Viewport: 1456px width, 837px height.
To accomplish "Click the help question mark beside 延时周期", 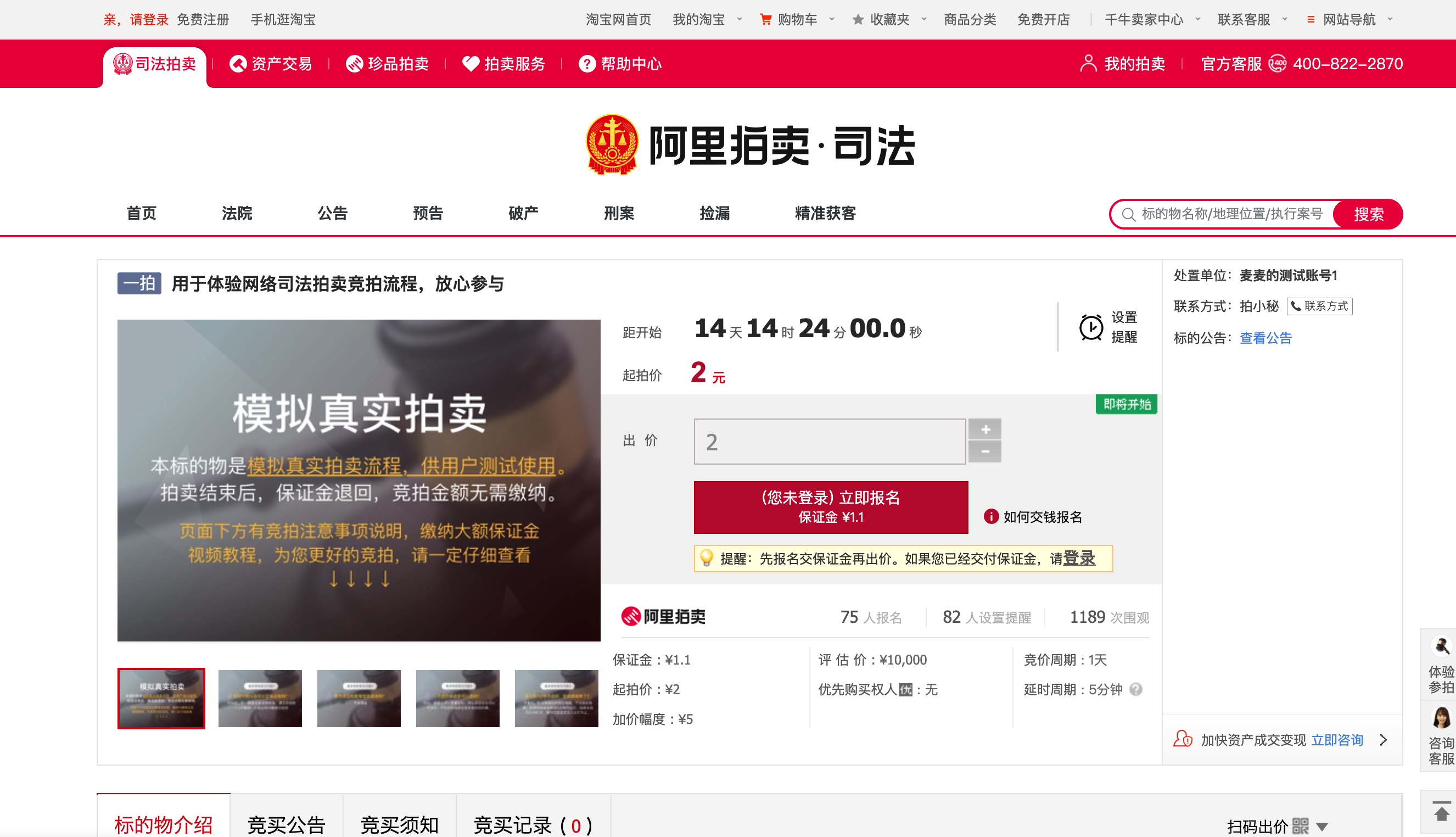I will coord(1135,689).
